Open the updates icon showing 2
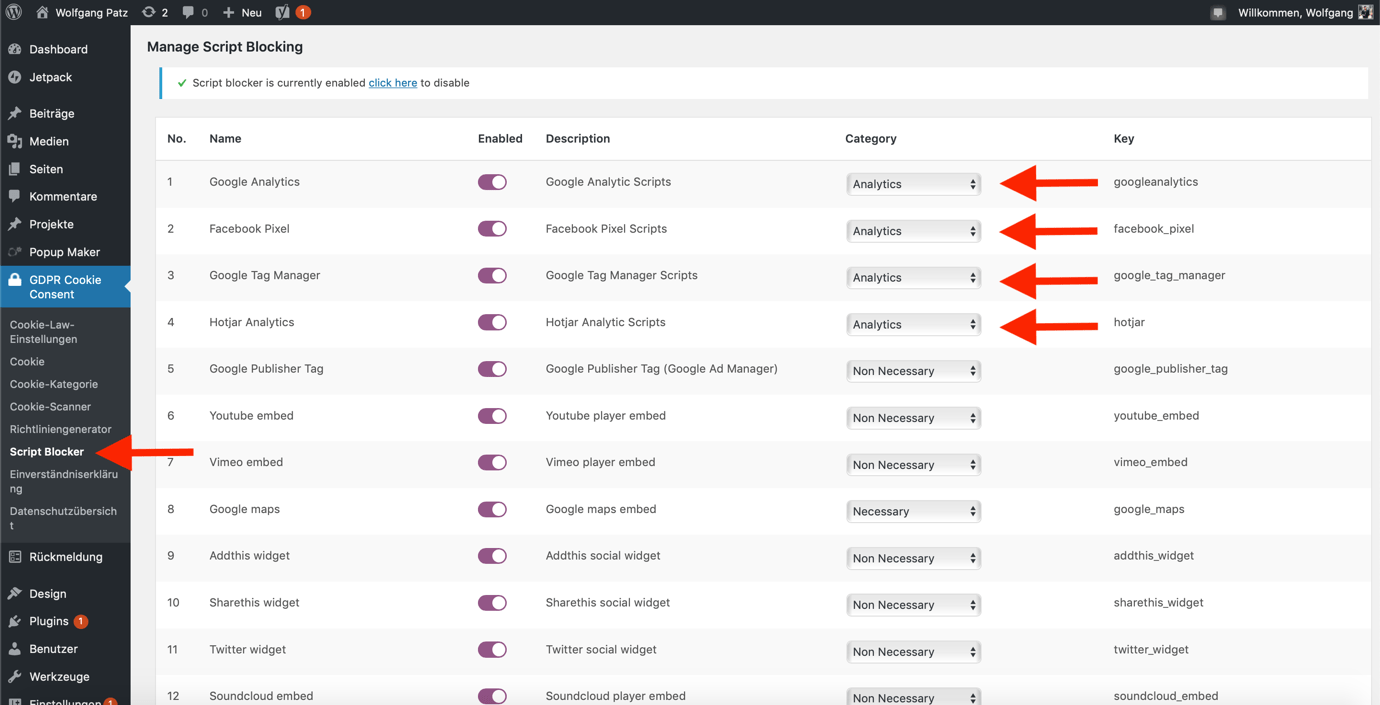 coord(149,12)
